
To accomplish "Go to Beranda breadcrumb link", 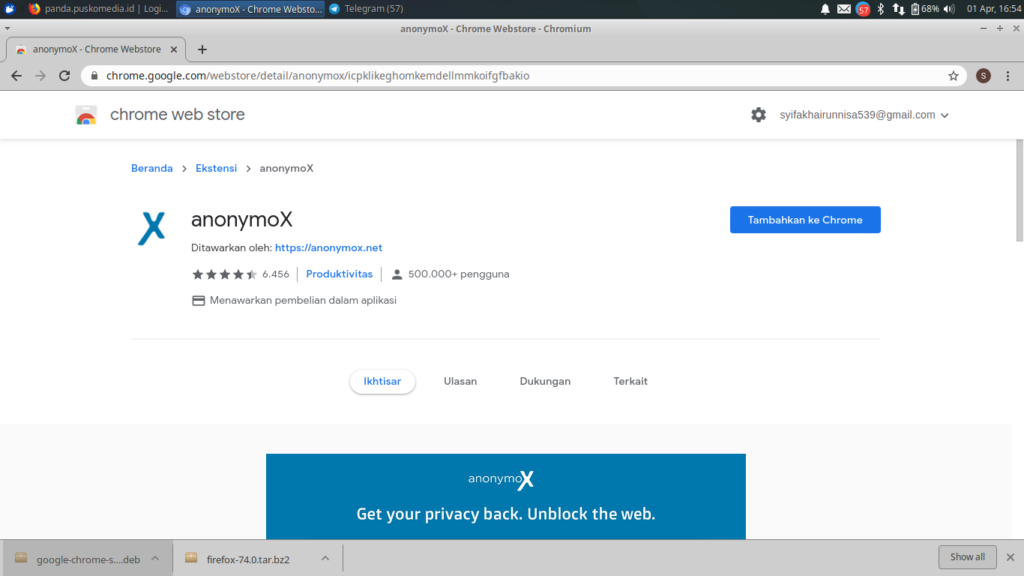I will (152, 168).
